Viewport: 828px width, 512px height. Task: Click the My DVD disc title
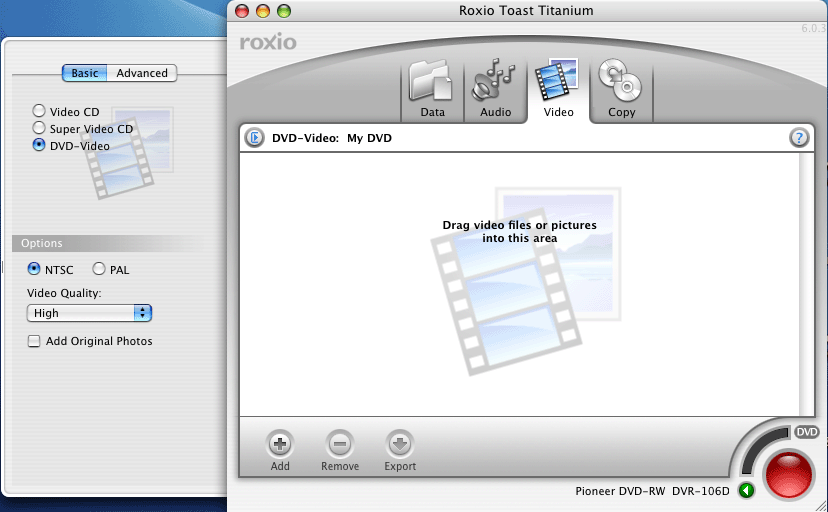pos(369,138)
